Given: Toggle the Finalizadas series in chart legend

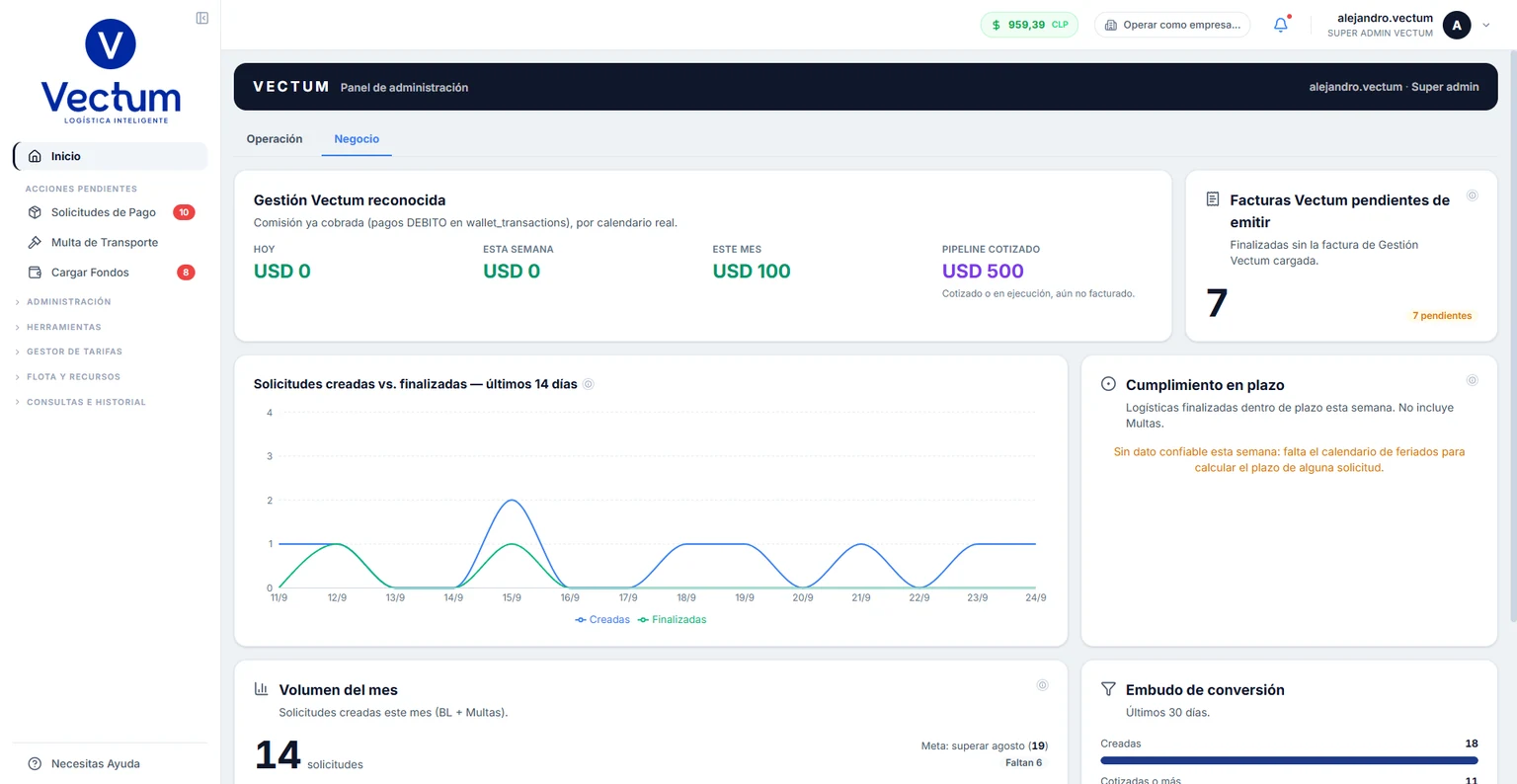Looking at the screenshot, I should click(x=673, y=620).
